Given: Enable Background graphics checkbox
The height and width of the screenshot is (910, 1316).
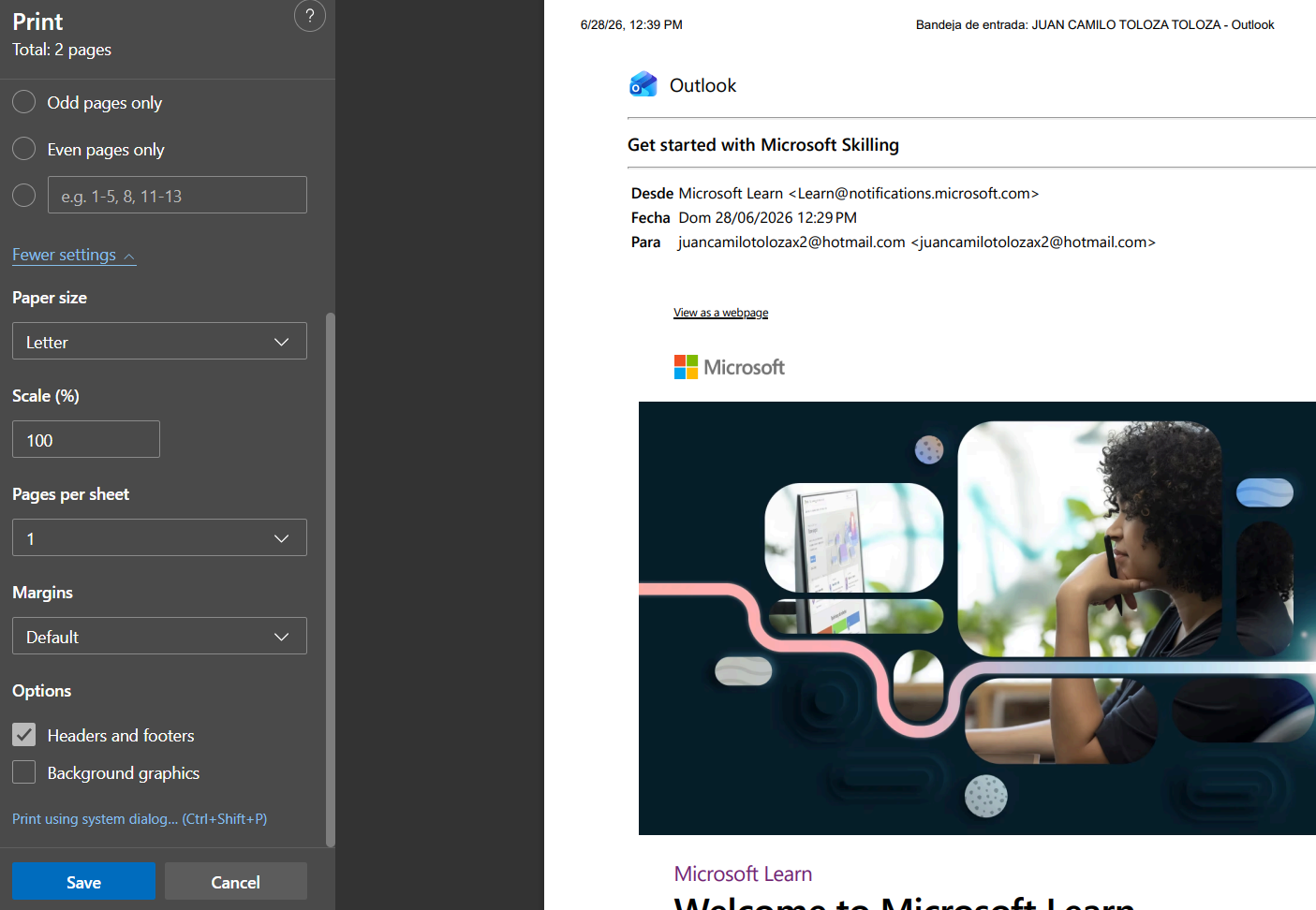Looking at the screenshot, I should point(24,772).
